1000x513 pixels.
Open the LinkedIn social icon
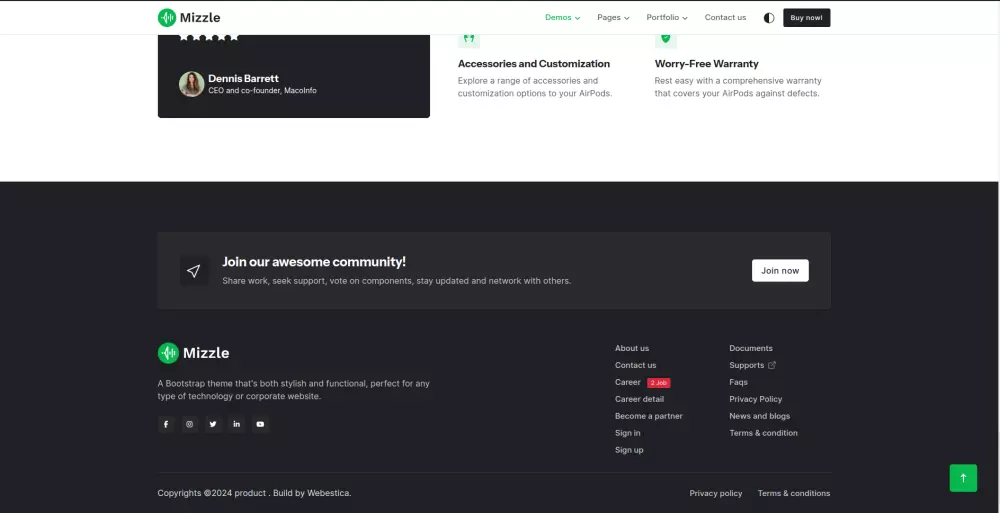tap(237, 424)
